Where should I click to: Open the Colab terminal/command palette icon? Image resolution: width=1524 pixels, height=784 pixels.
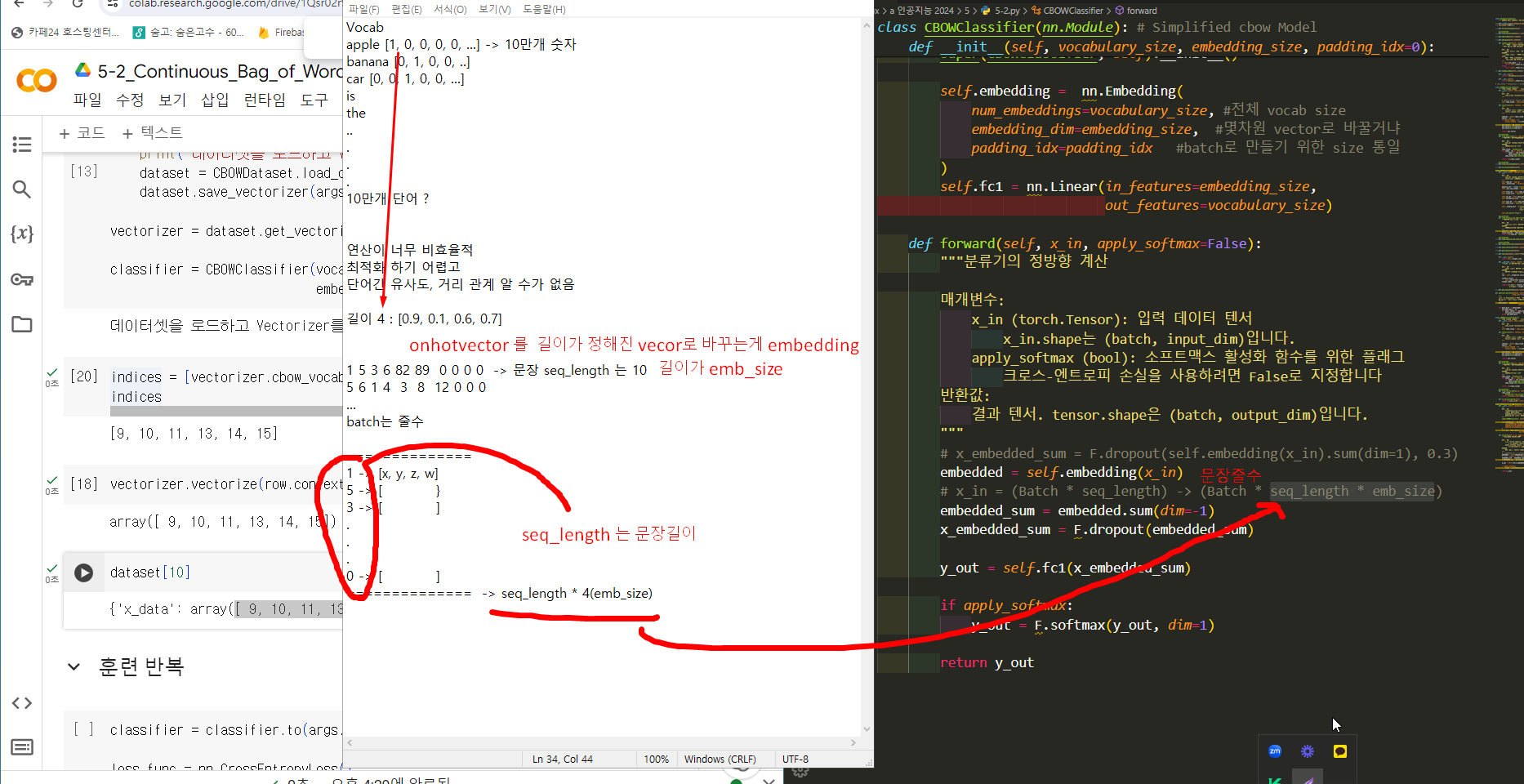click(x=22, y=747)
